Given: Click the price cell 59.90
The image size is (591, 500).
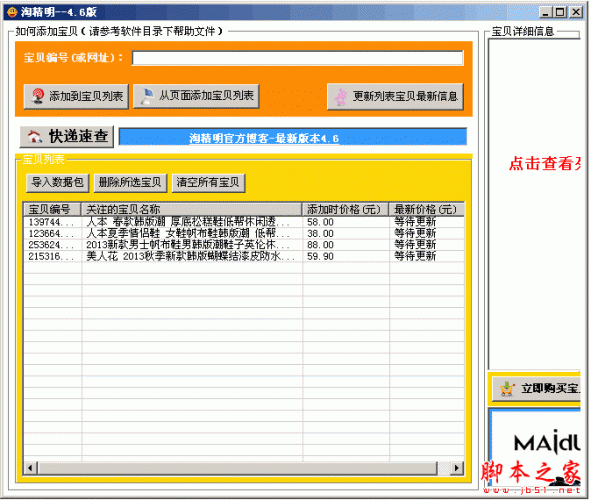Looking at the screenshot, I should (320, 257).
